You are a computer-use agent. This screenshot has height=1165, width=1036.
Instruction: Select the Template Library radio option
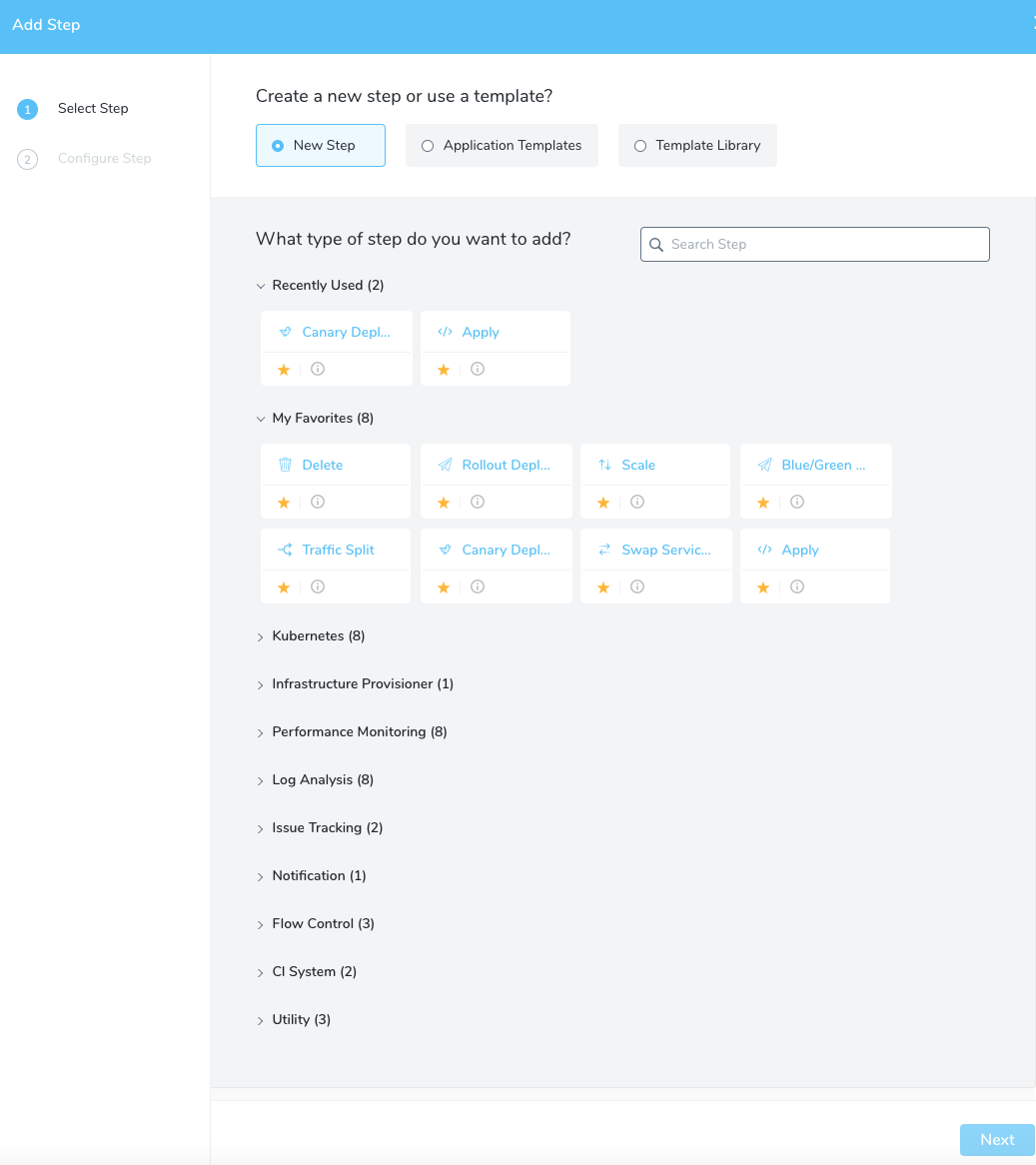pyautogui.click(x=698, y=146)
